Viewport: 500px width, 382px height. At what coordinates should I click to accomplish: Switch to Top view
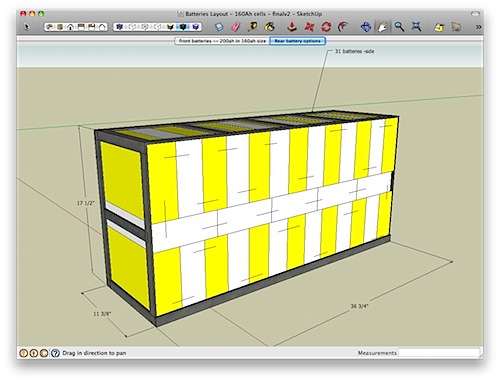coord(60,27)
